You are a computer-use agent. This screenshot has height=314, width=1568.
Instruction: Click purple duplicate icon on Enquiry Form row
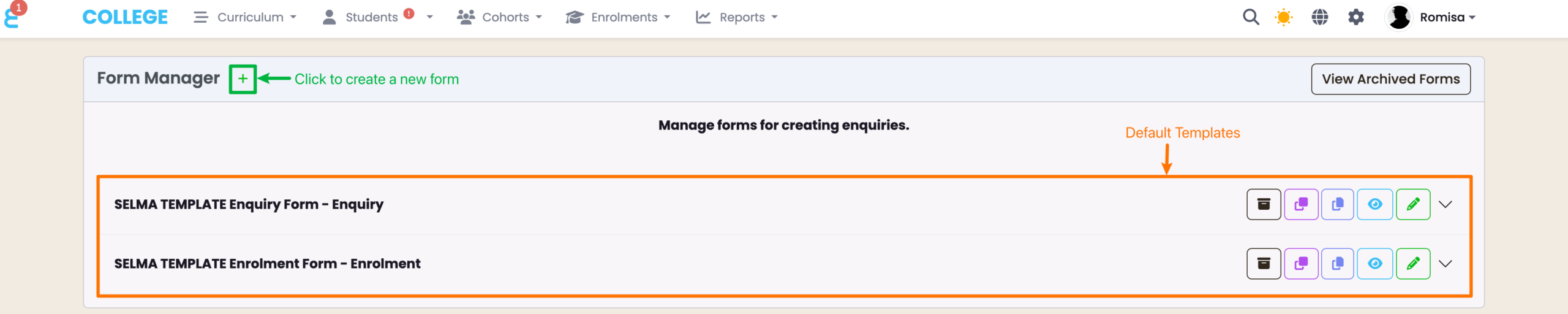[x=1301, y=204]
